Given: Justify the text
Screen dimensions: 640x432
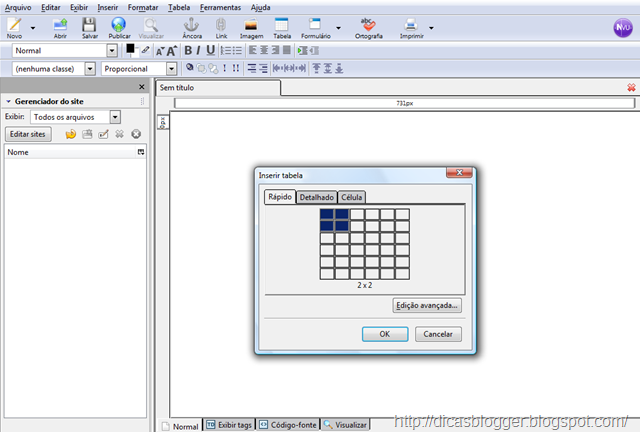Looking at the screenshot, I should click(x=287, y=50).
